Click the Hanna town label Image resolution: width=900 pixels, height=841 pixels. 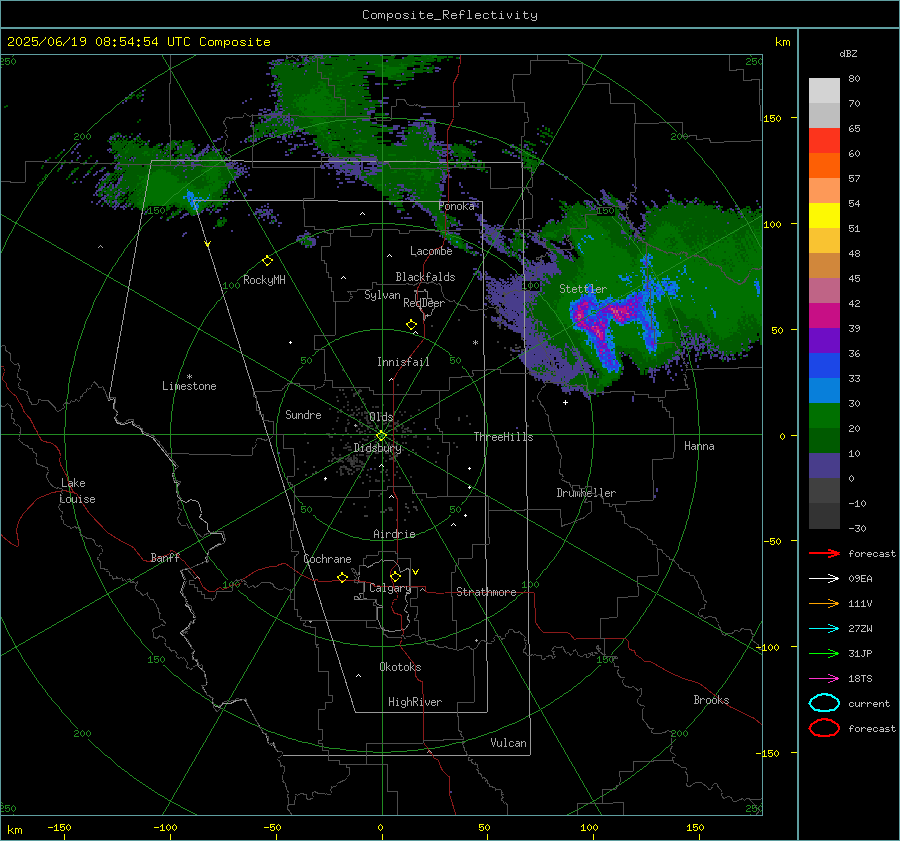point(699,446)
